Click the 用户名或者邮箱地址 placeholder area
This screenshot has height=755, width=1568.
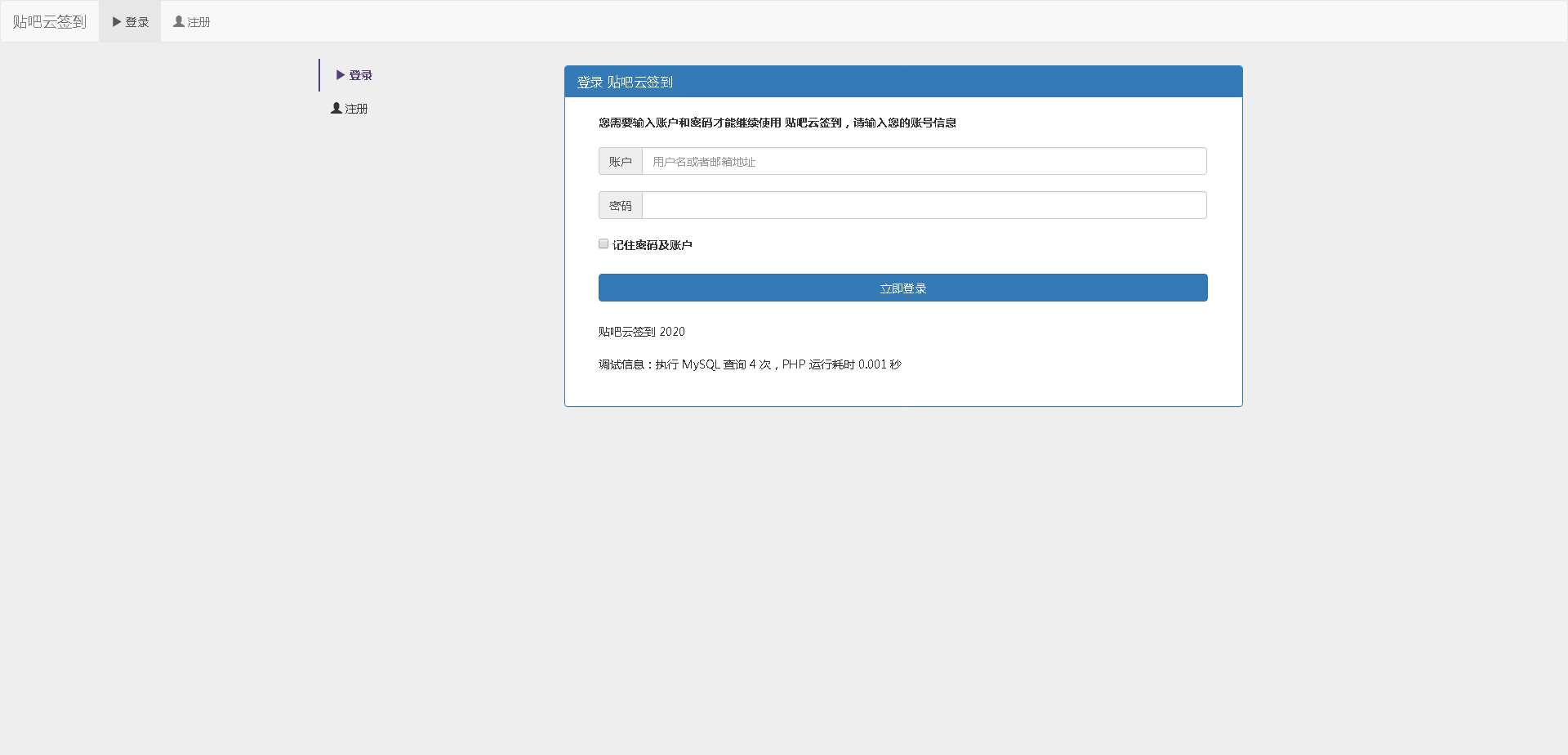703,161
